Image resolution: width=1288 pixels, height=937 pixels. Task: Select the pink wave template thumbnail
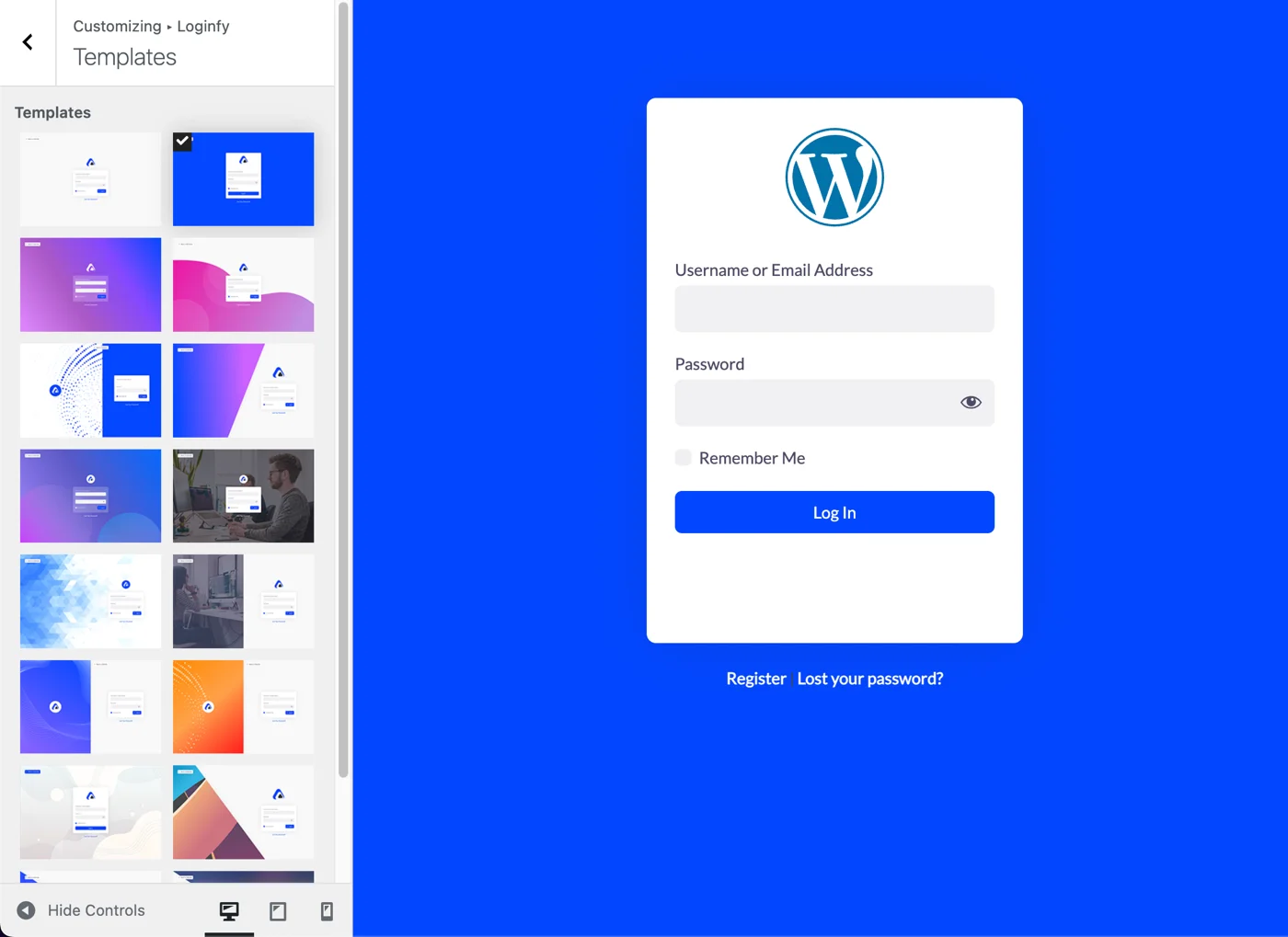[243, 285]
